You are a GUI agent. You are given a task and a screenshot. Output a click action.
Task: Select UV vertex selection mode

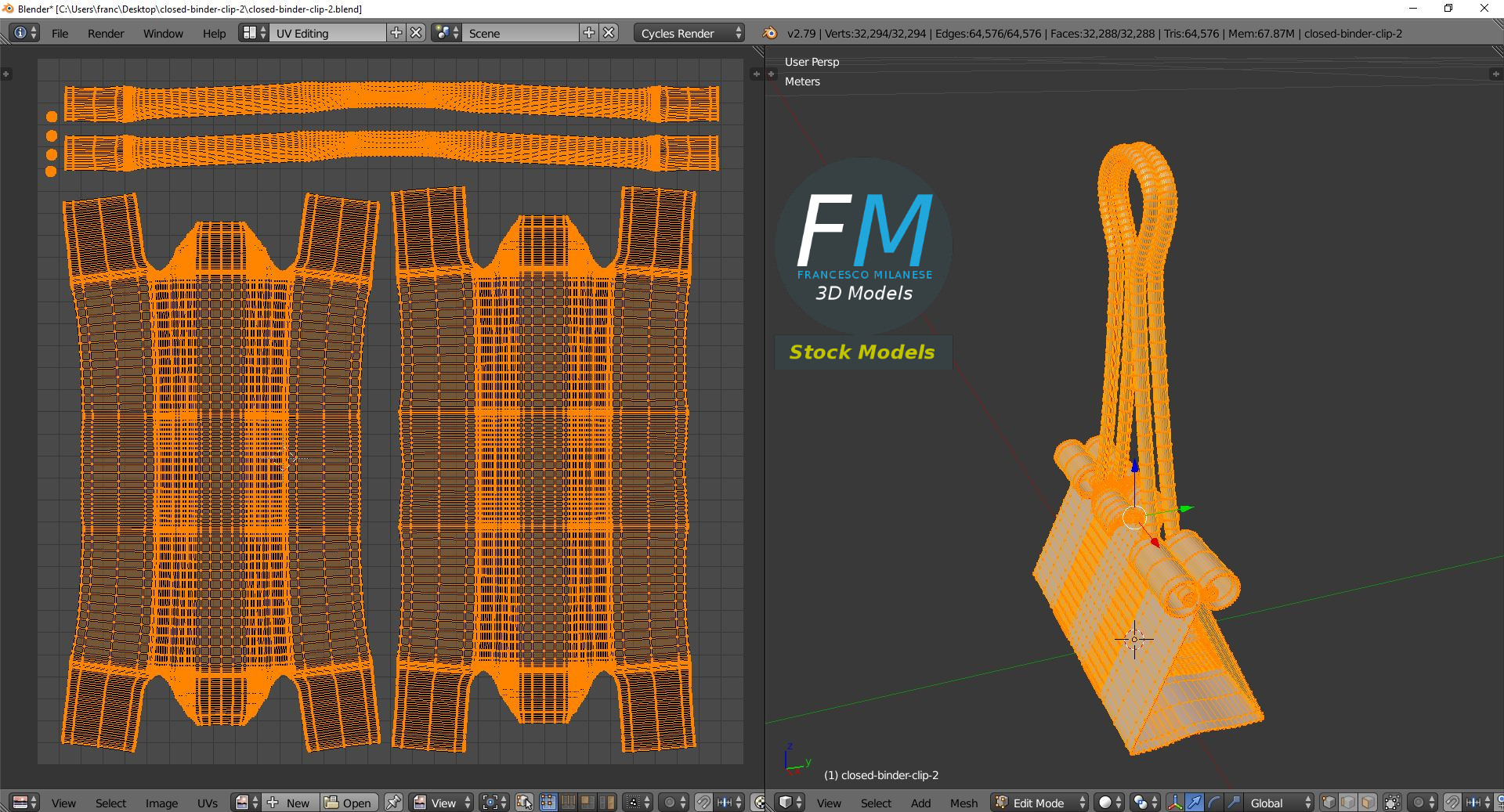(548, 803)
